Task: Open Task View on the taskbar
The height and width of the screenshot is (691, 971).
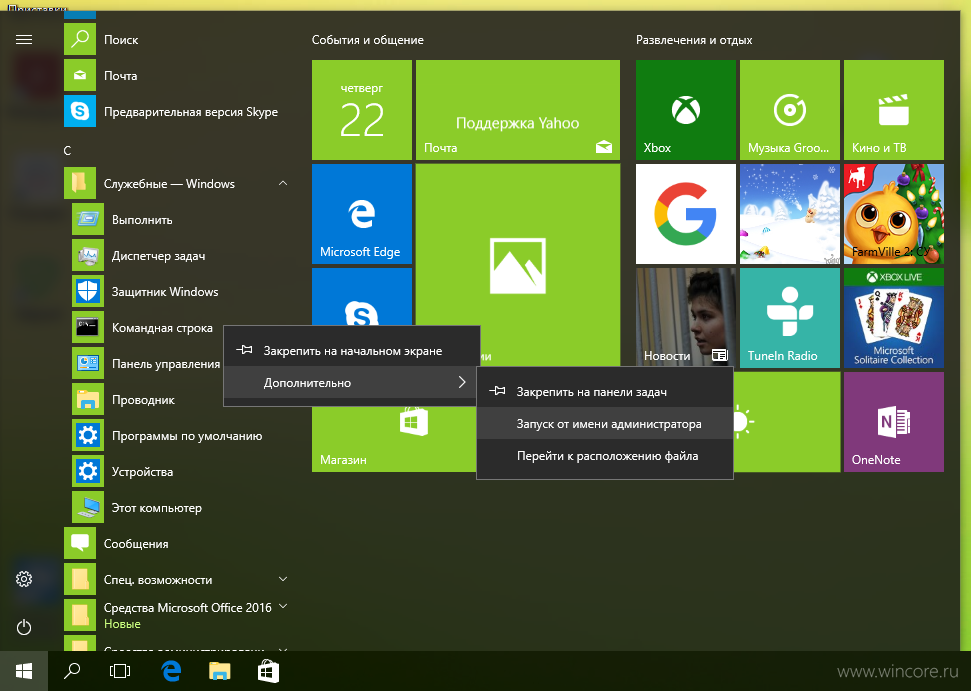Action: (x=120, y=671)
